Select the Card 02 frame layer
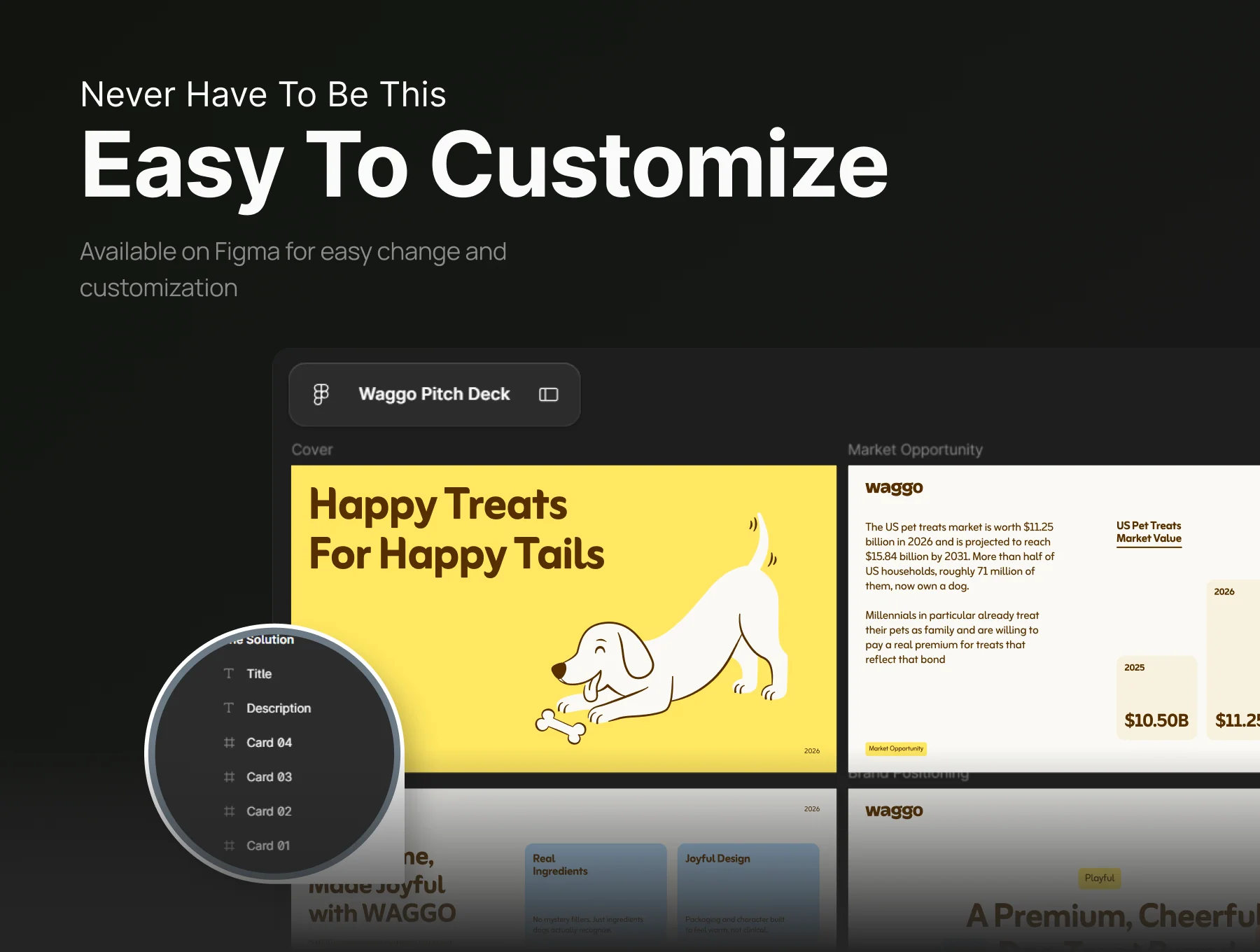 pyautogui.click(x=269, y=811)
